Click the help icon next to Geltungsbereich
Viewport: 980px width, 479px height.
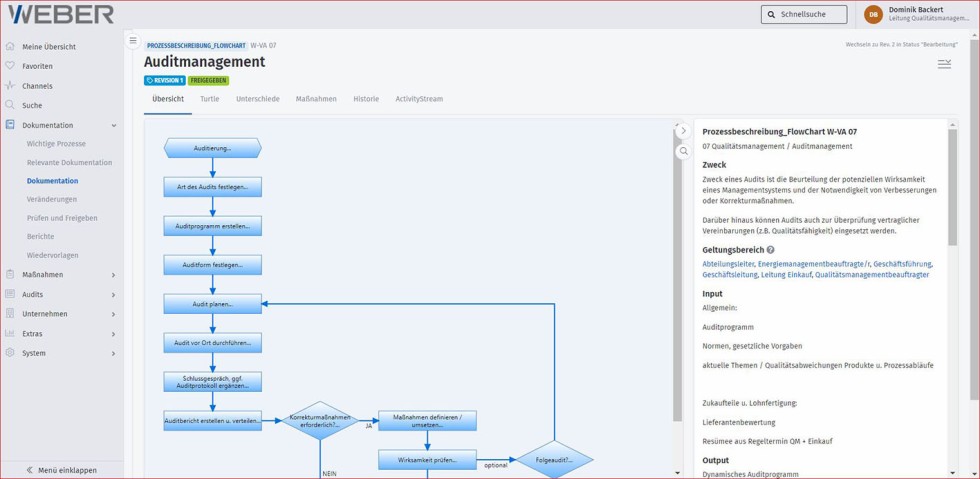pyautogui.click(x=770, y=250)
